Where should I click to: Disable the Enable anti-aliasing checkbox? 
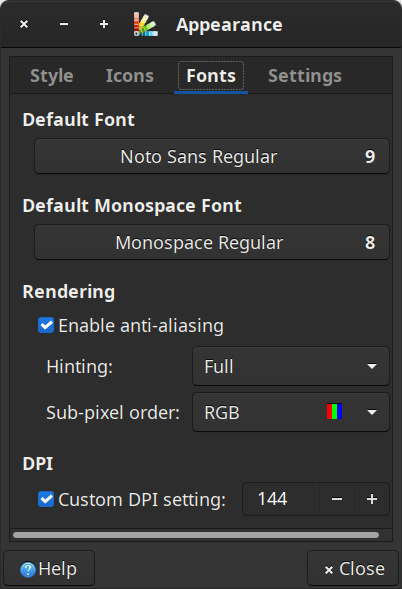click(x=46, y=325)
